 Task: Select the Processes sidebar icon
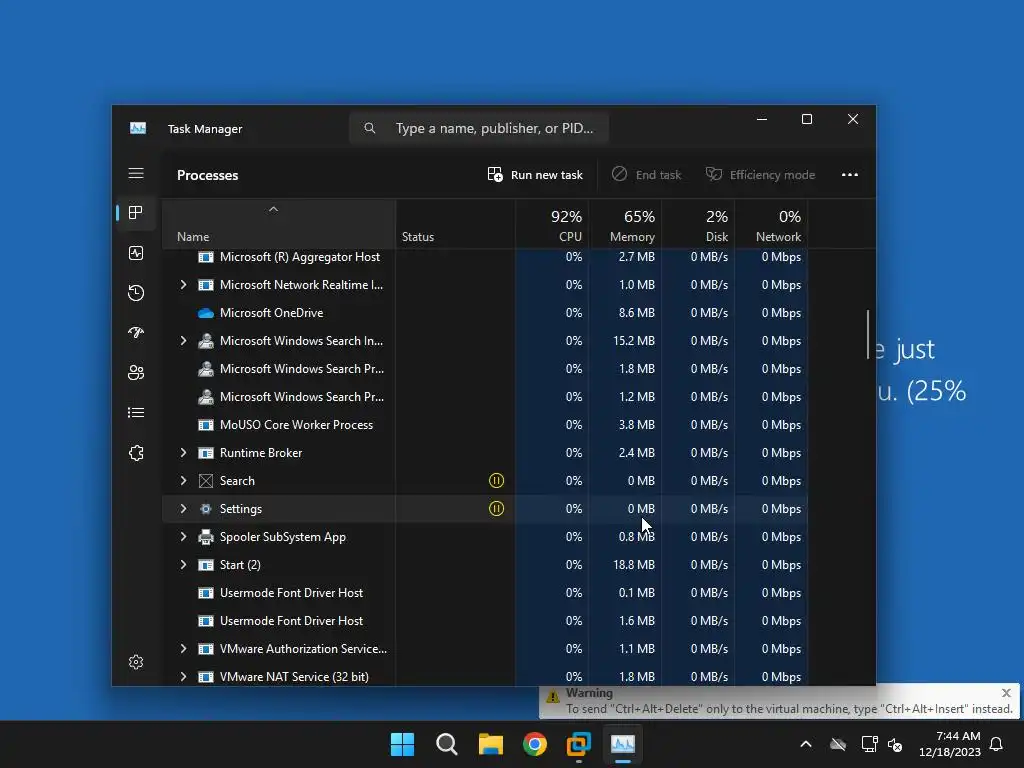point(136,213)
